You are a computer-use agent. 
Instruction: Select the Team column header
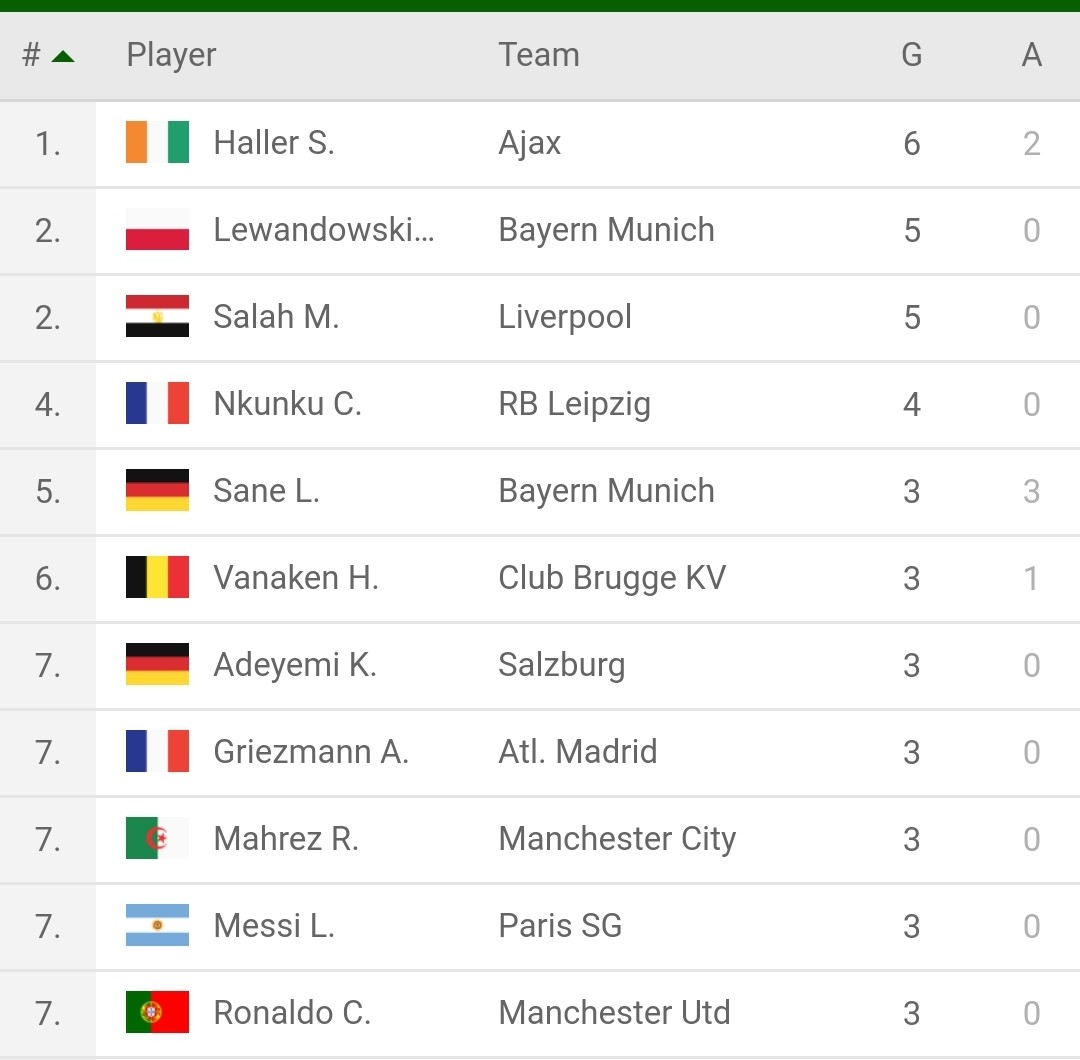[x=539, y=54]
